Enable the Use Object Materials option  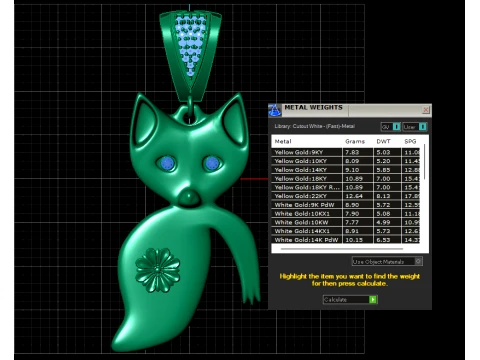(387, 262)
